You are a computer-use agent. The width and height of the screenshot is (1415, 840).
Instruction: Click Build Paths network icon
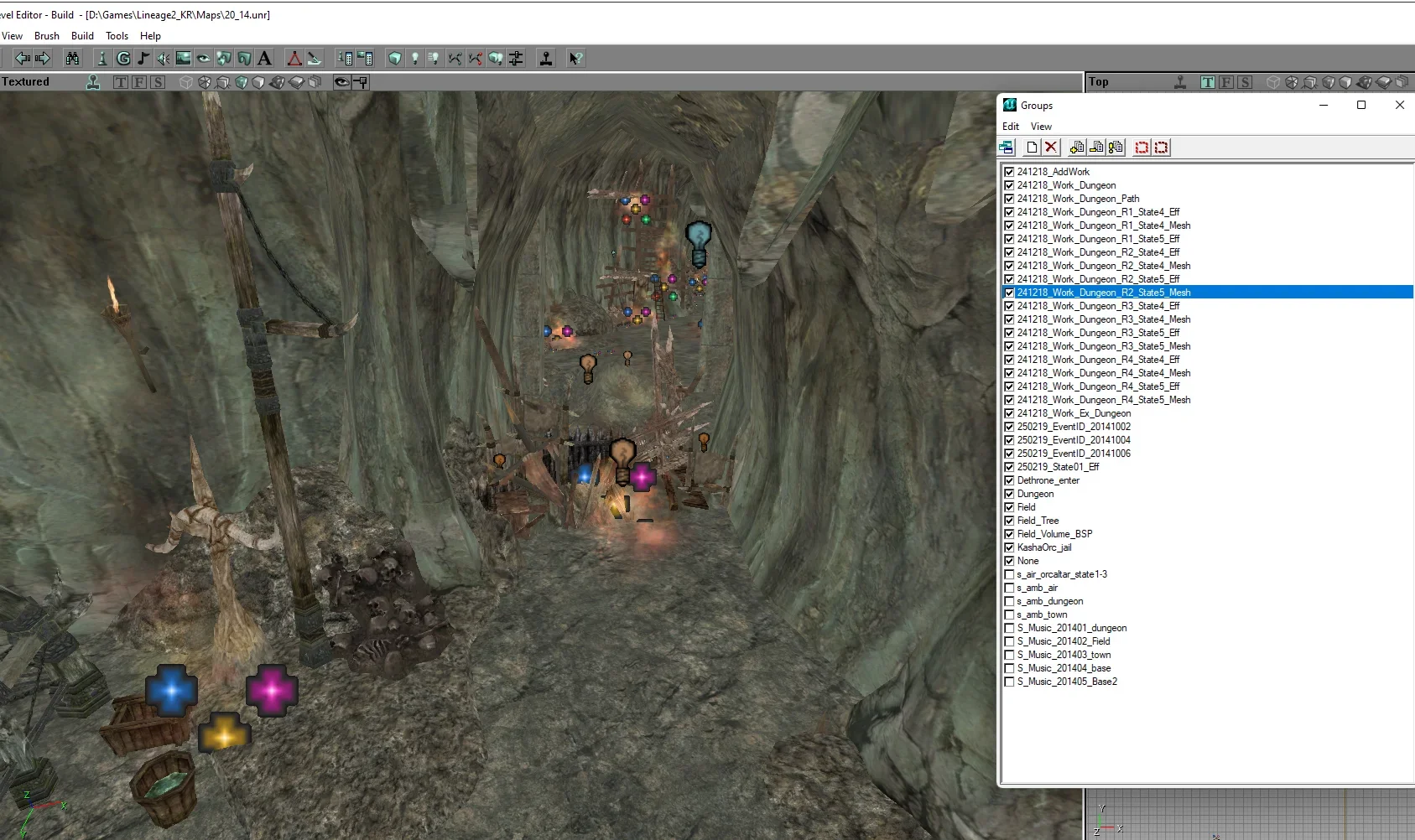coord(455,58)
